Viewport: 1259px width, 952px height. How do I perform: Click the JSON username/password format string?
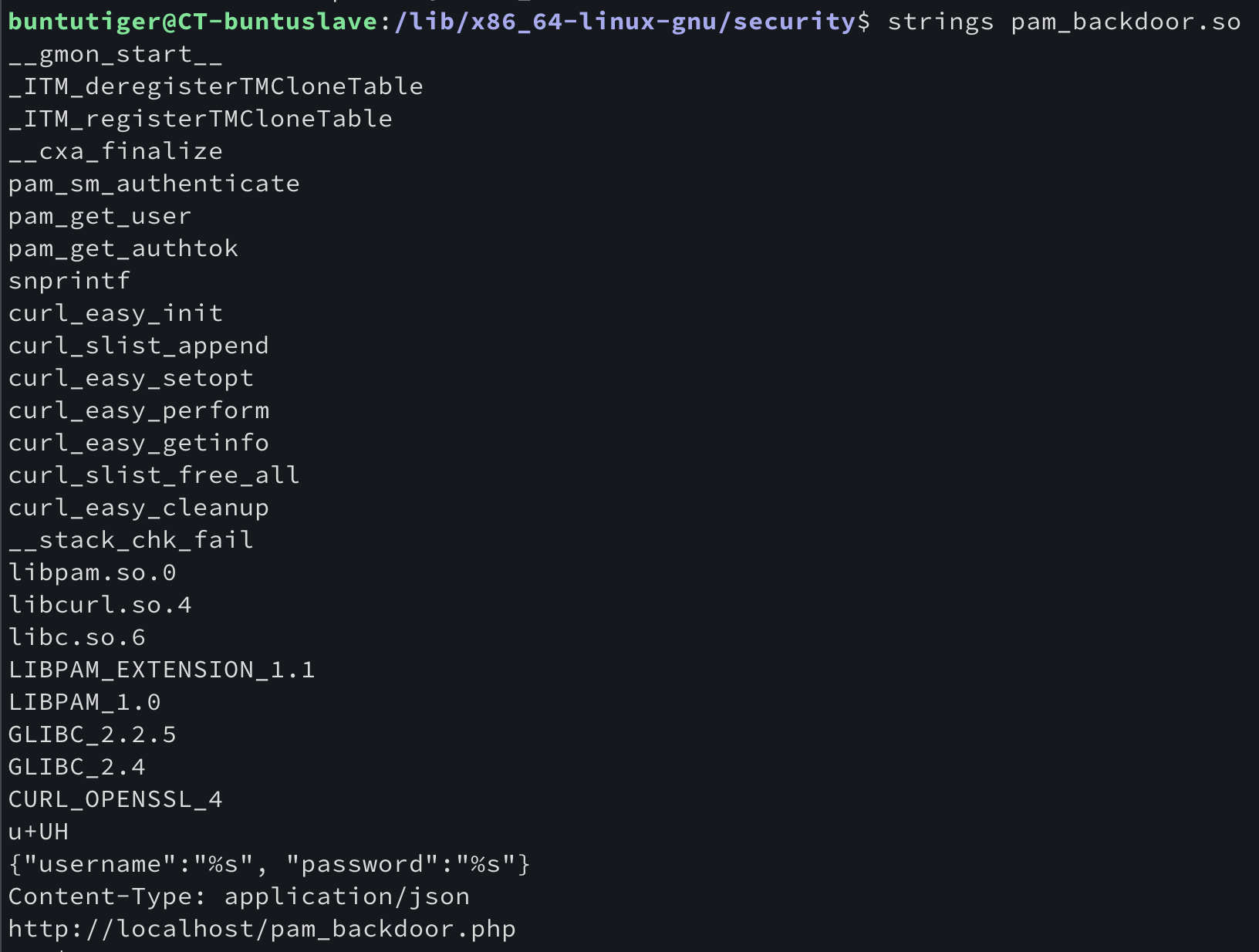pos(269,864)
